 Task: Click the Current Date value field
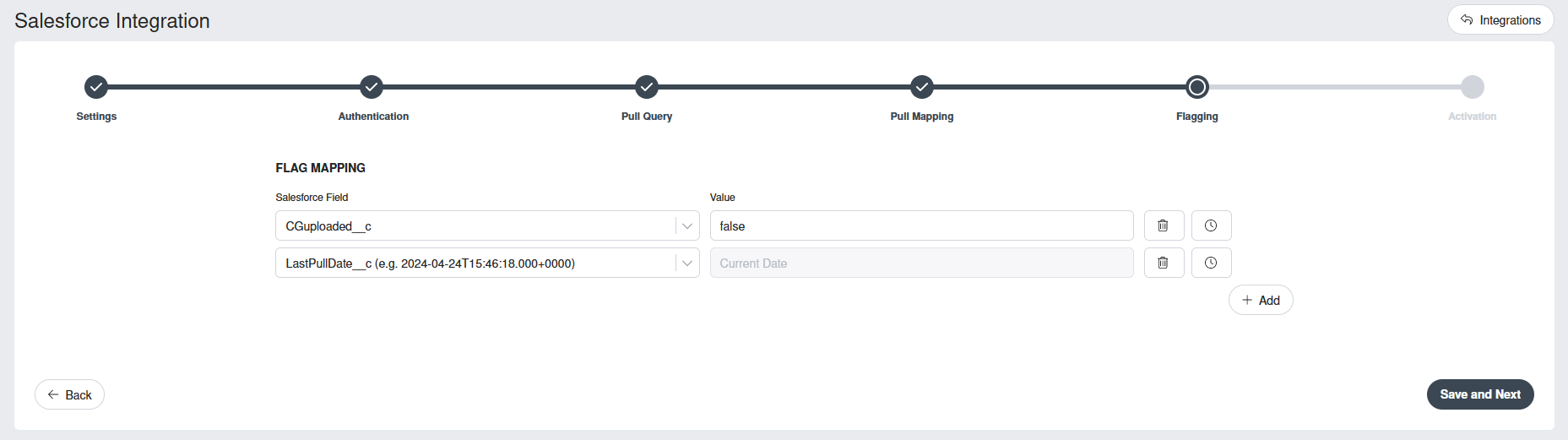pyautogui.click(x=921, y=263)
